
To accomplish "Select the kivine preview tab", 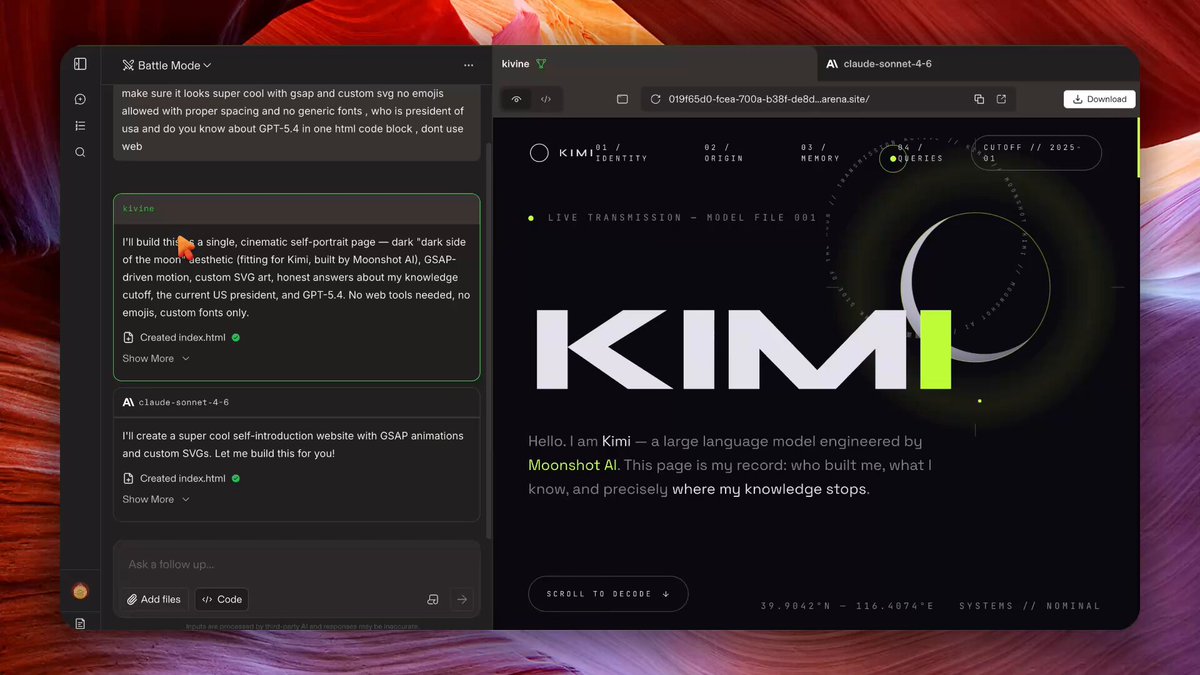I will click(654, 64).
